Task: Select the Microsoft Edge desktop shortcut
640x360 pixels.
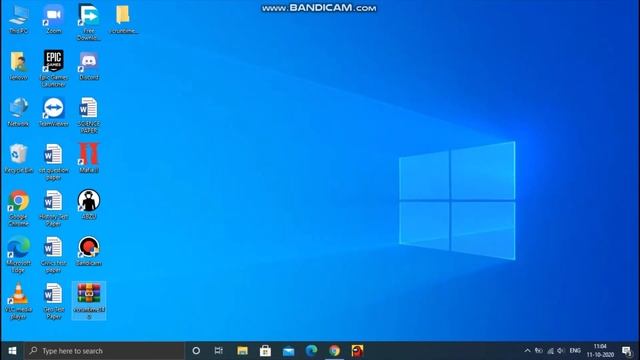Action: [18, 255]
